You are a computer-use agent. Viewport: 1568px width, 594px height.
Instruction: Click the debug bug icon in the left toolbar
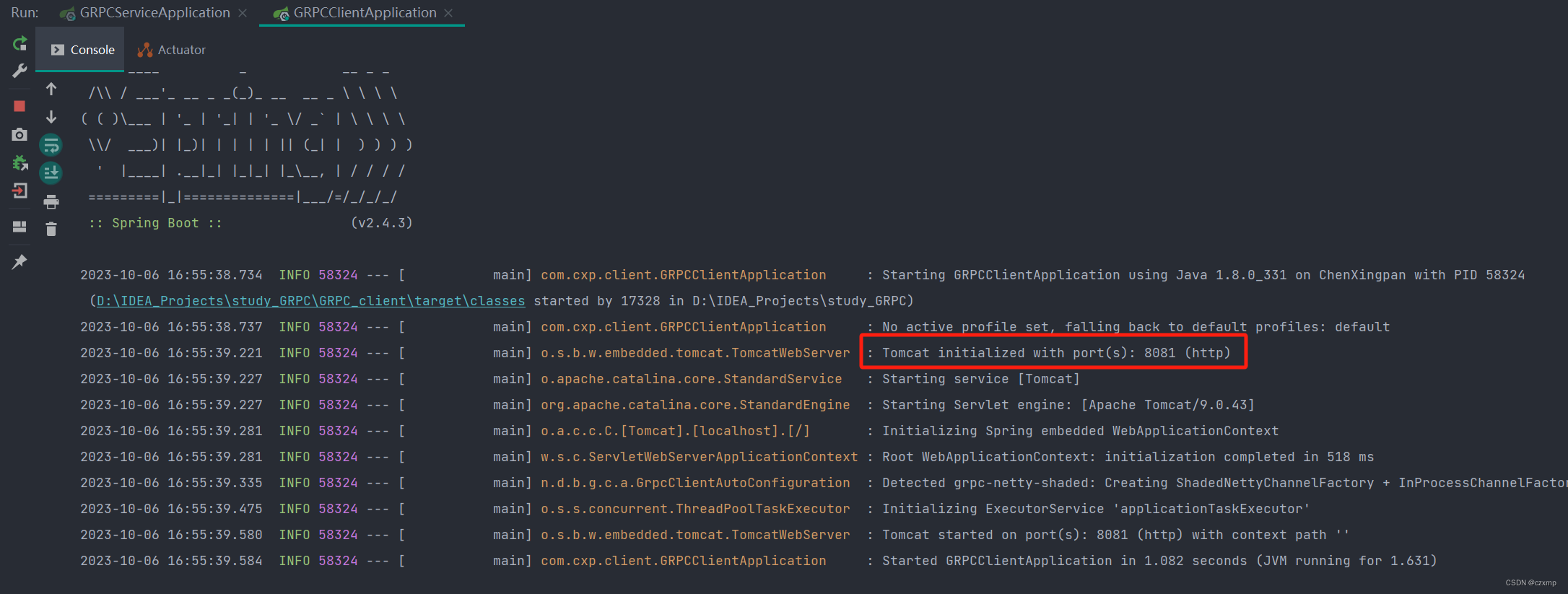tap(19, 163)
